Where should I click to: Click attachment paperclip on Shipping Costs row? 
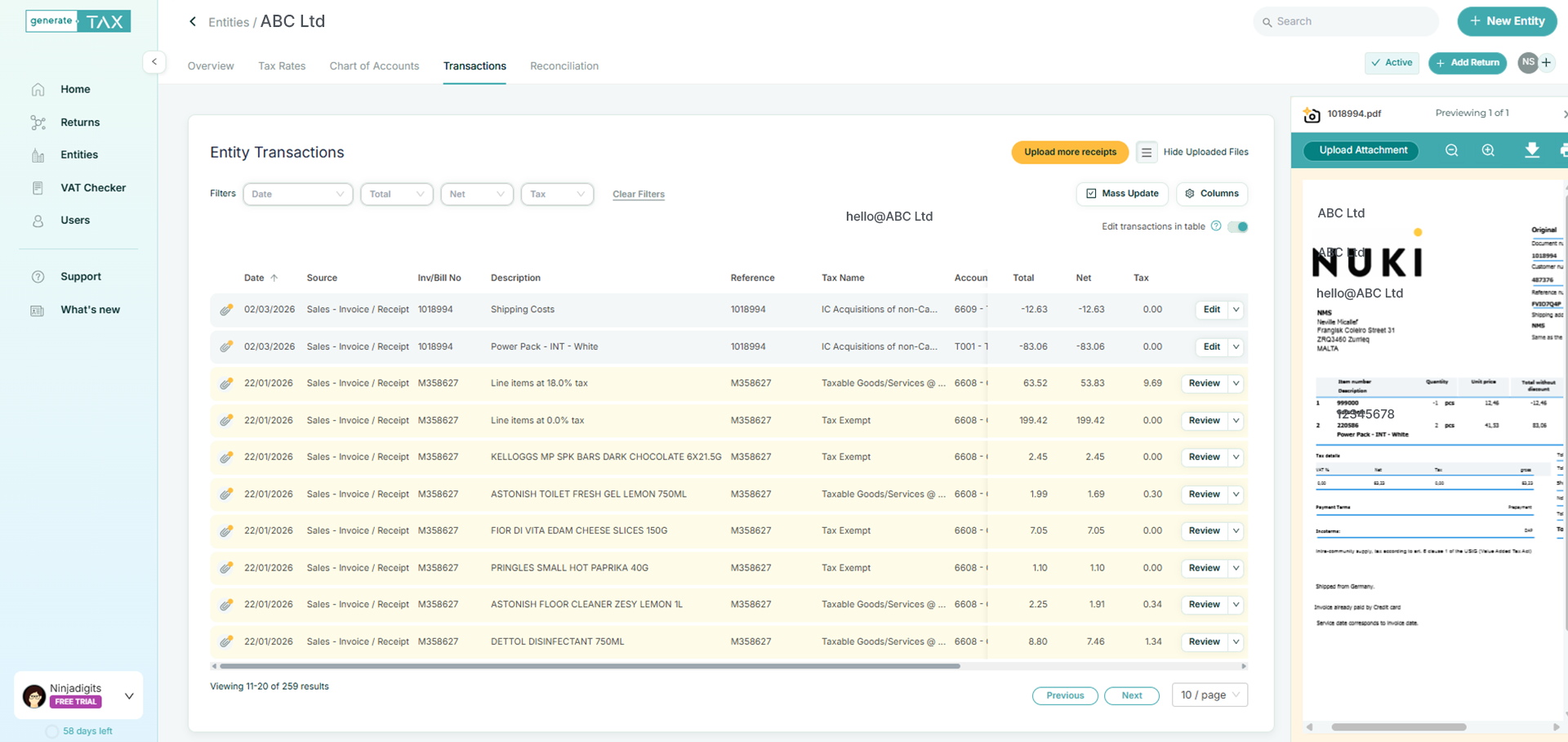tap(226, 310)
